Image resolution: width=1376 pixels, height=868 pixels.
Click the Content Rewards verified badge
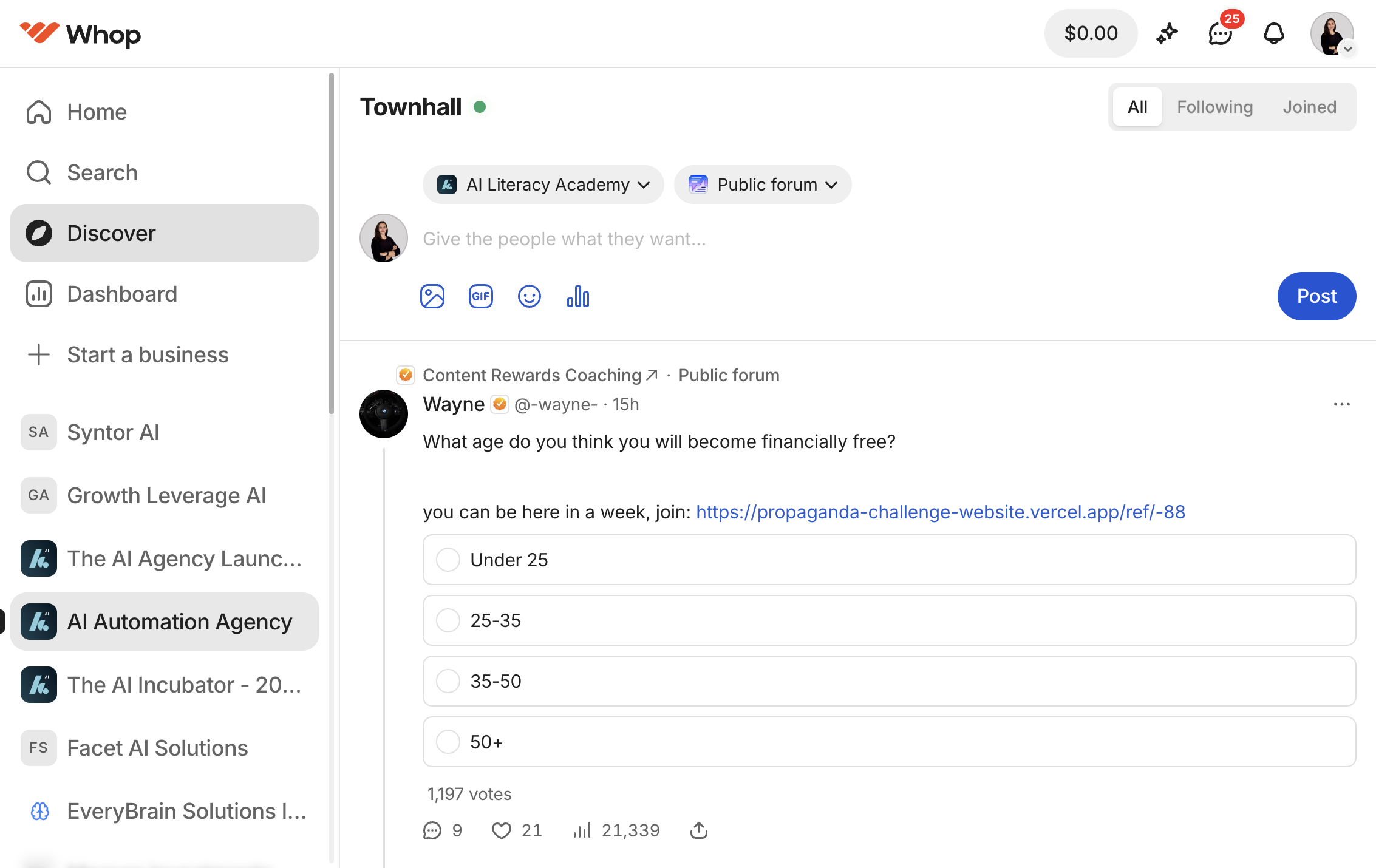click(406, 375)
